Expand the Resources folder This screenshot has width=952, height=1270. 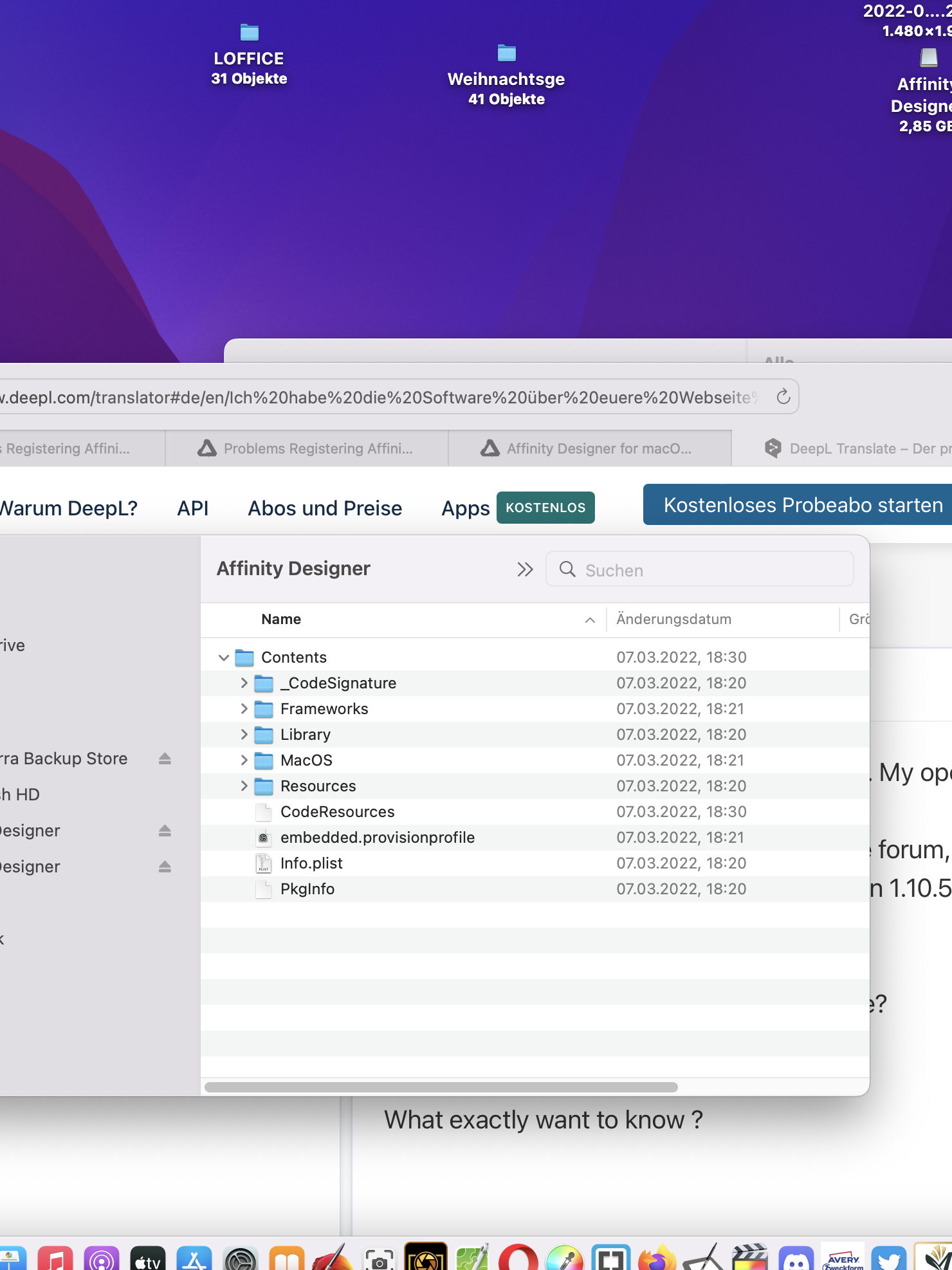244,786
